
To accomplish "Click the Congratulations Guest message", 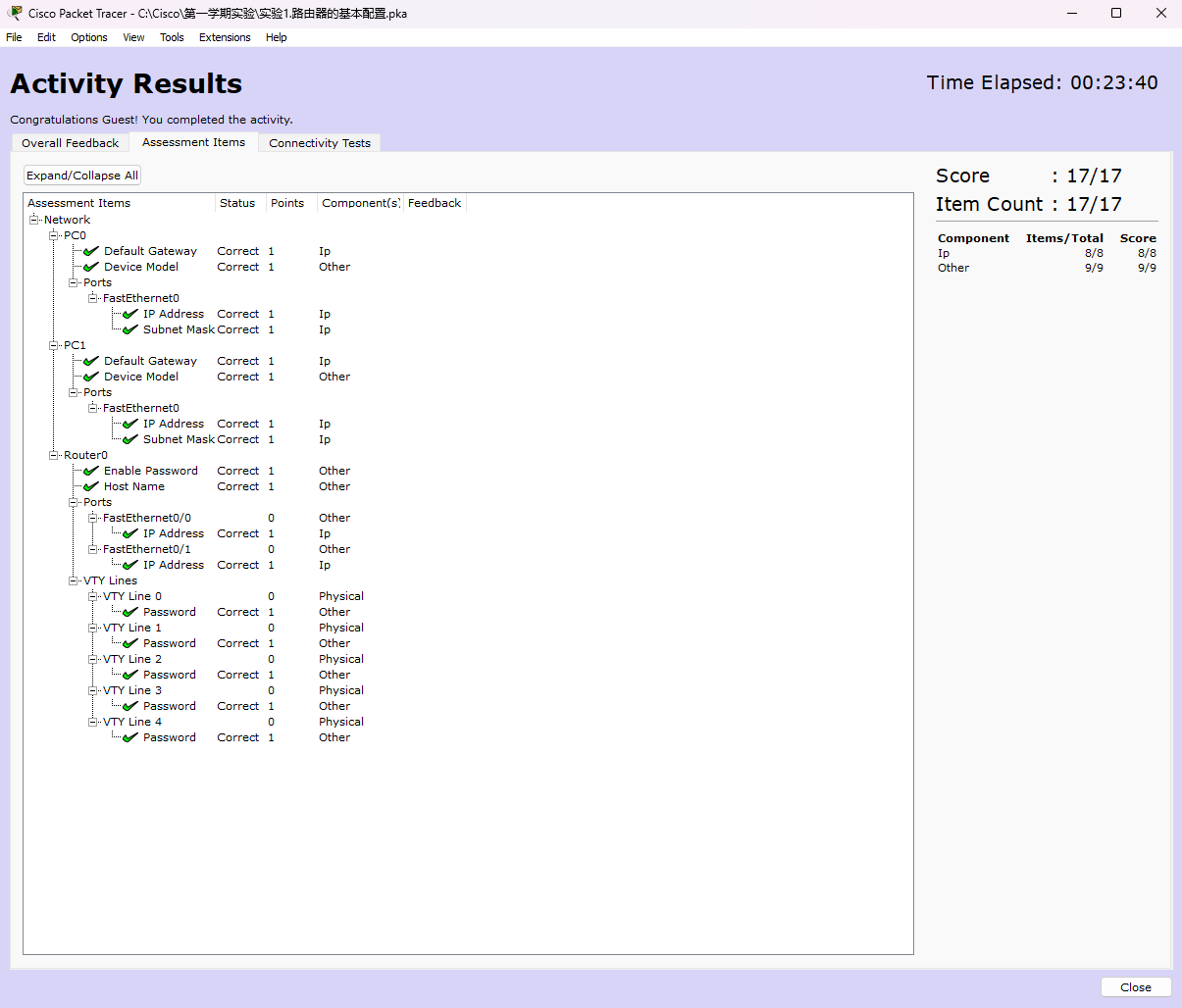I will click(x=151, y=120).
